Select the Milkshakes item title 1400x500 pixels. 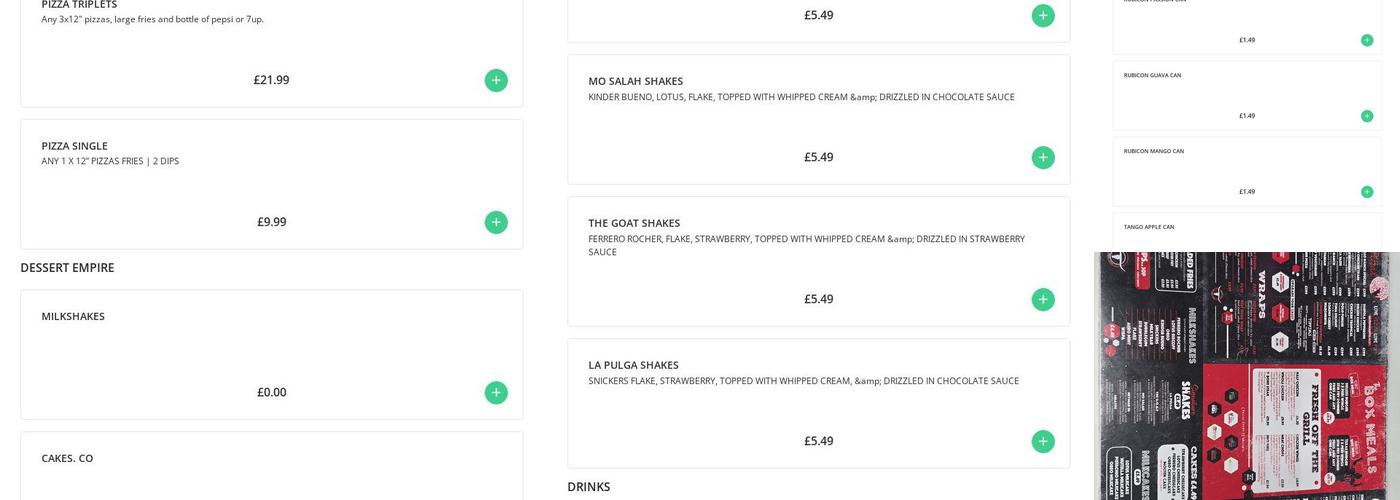click(x=73, y=316)
